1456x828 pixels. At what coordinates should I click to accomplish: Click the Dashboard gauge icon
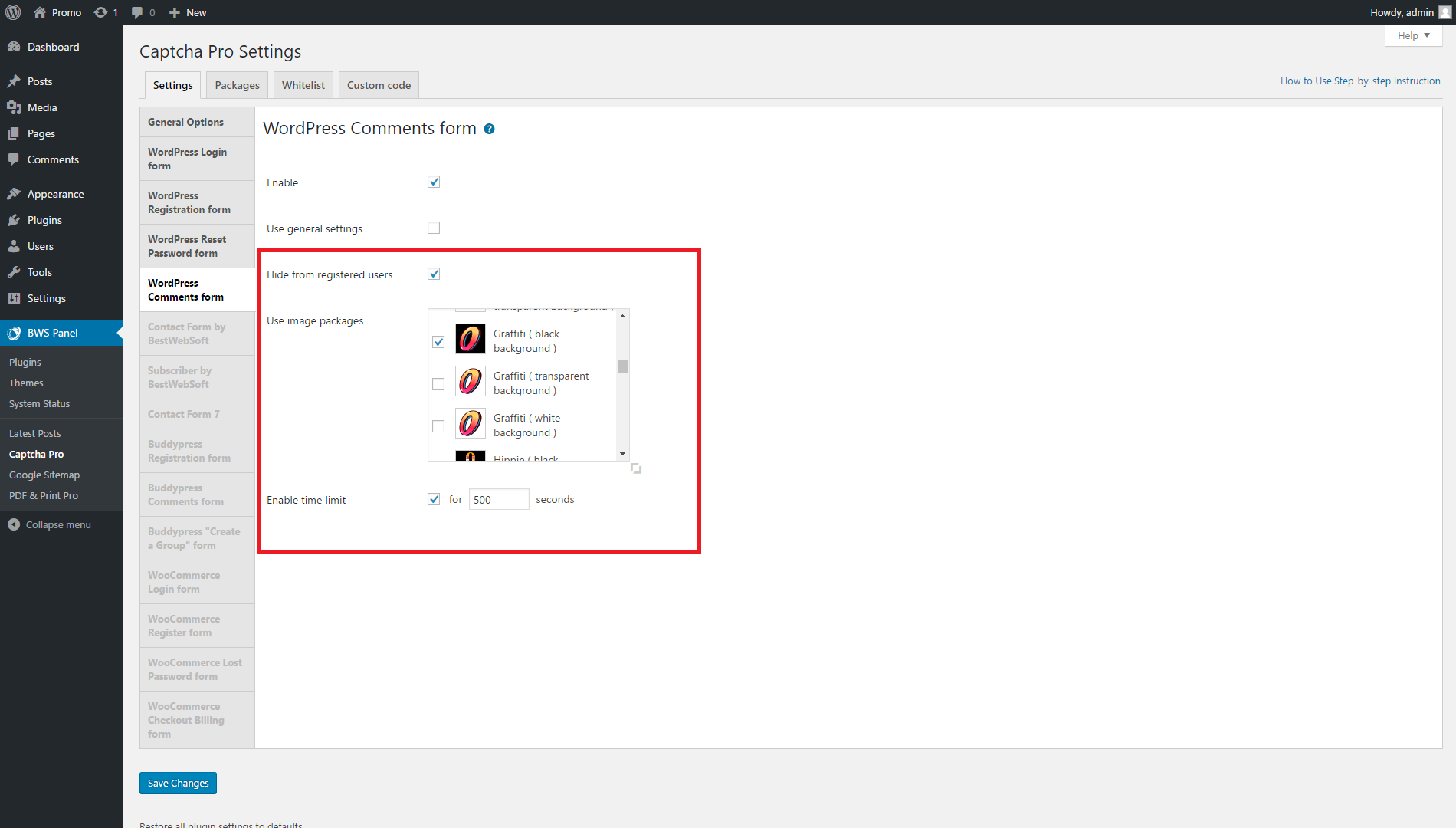point(14,47)
